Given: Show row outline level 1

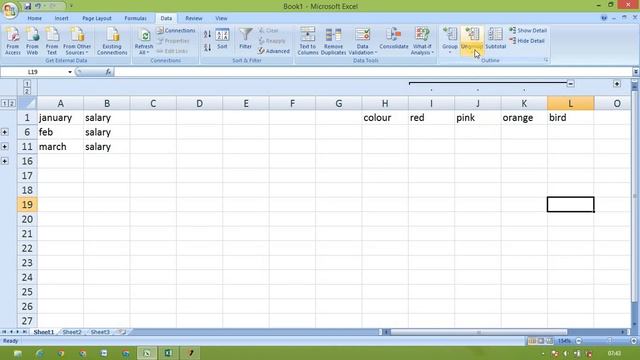Looking at the screenshot, I should [x=4, y=103].
